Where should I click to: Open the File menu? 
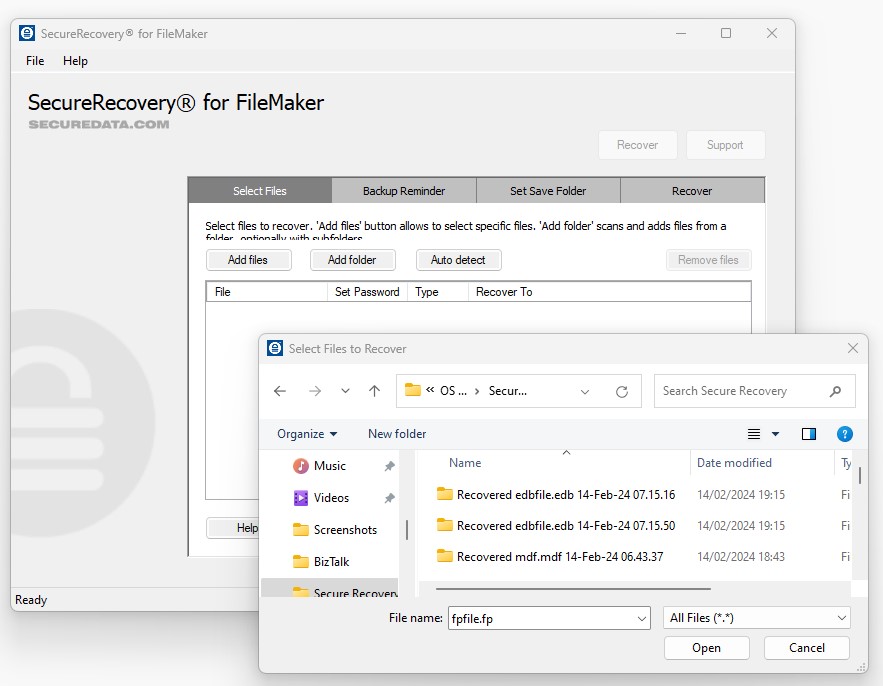point(35,61)
